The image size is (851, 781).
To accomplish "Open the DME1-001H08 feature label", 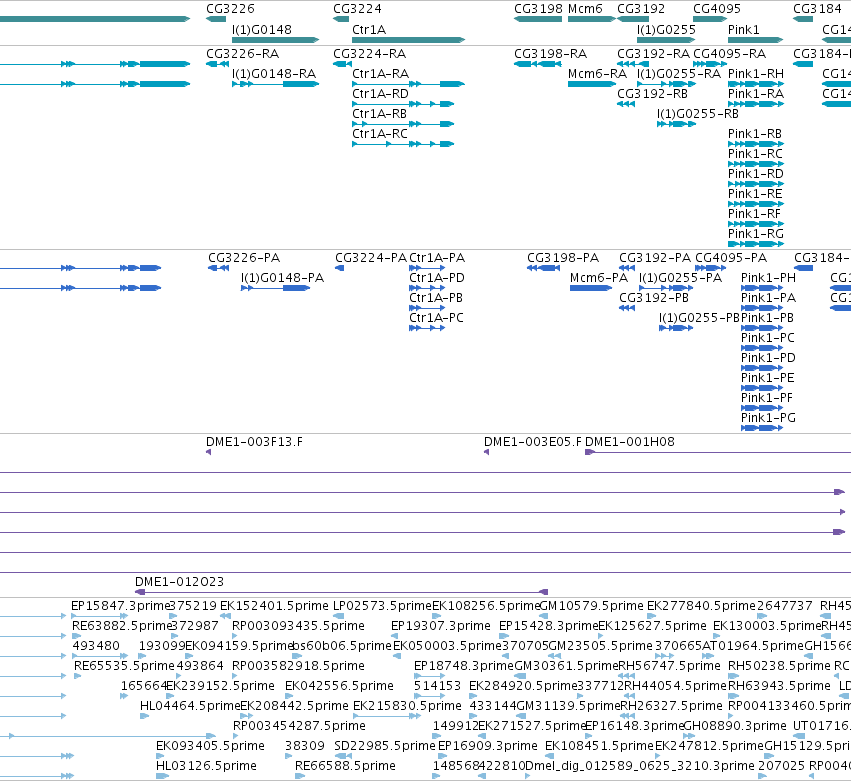I will (630, 442).
